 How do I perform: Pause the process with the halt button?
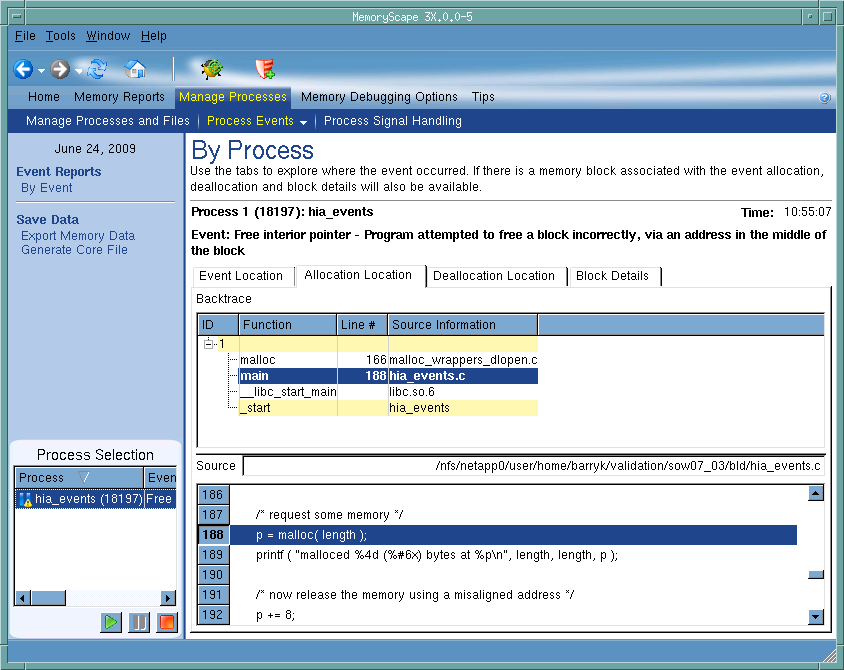(x=138, y=622)
